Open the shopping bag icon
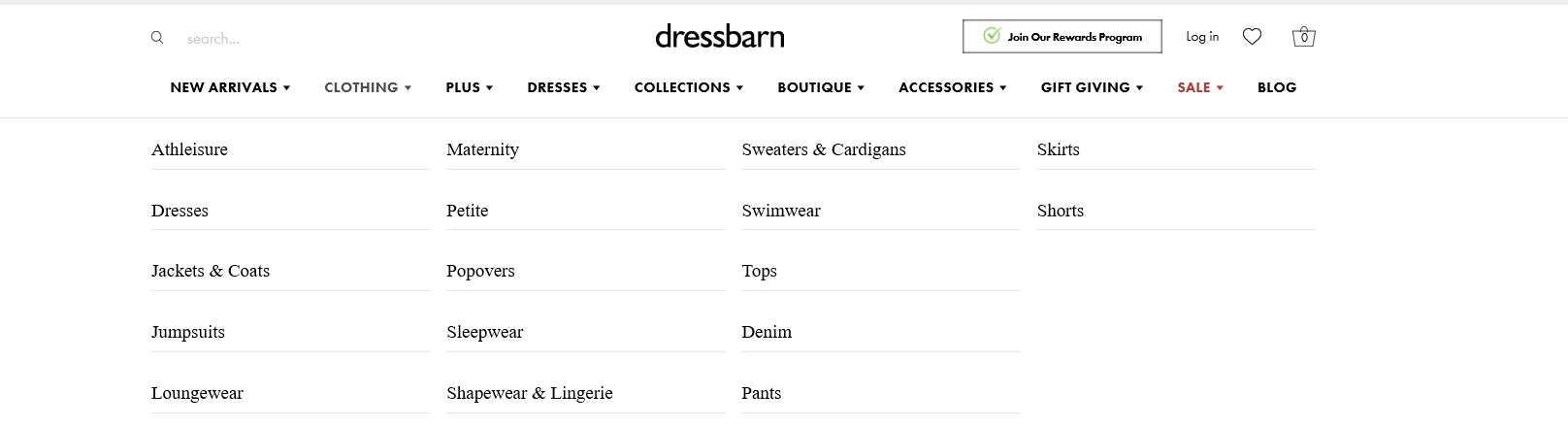 tap(1304, 37)
